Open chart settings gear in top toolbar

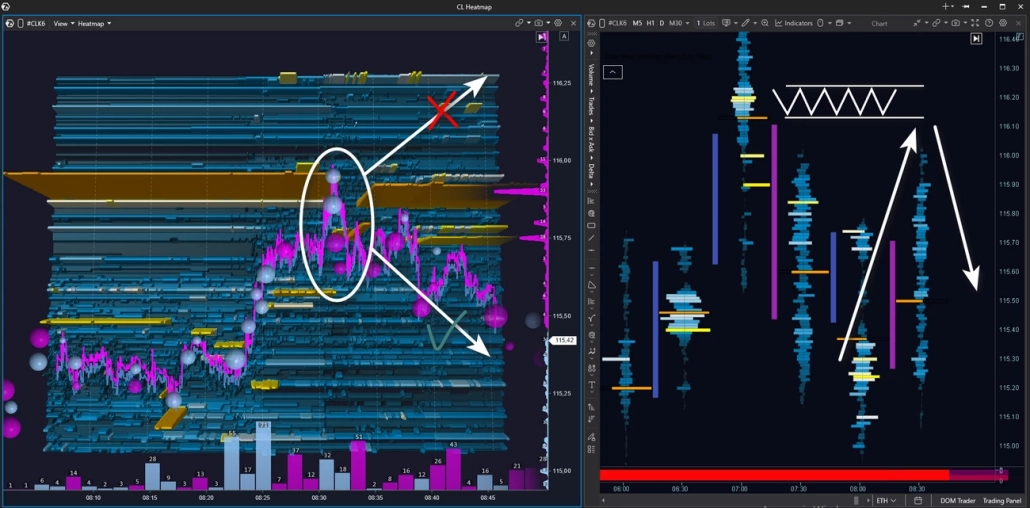tap(1003, 23)
